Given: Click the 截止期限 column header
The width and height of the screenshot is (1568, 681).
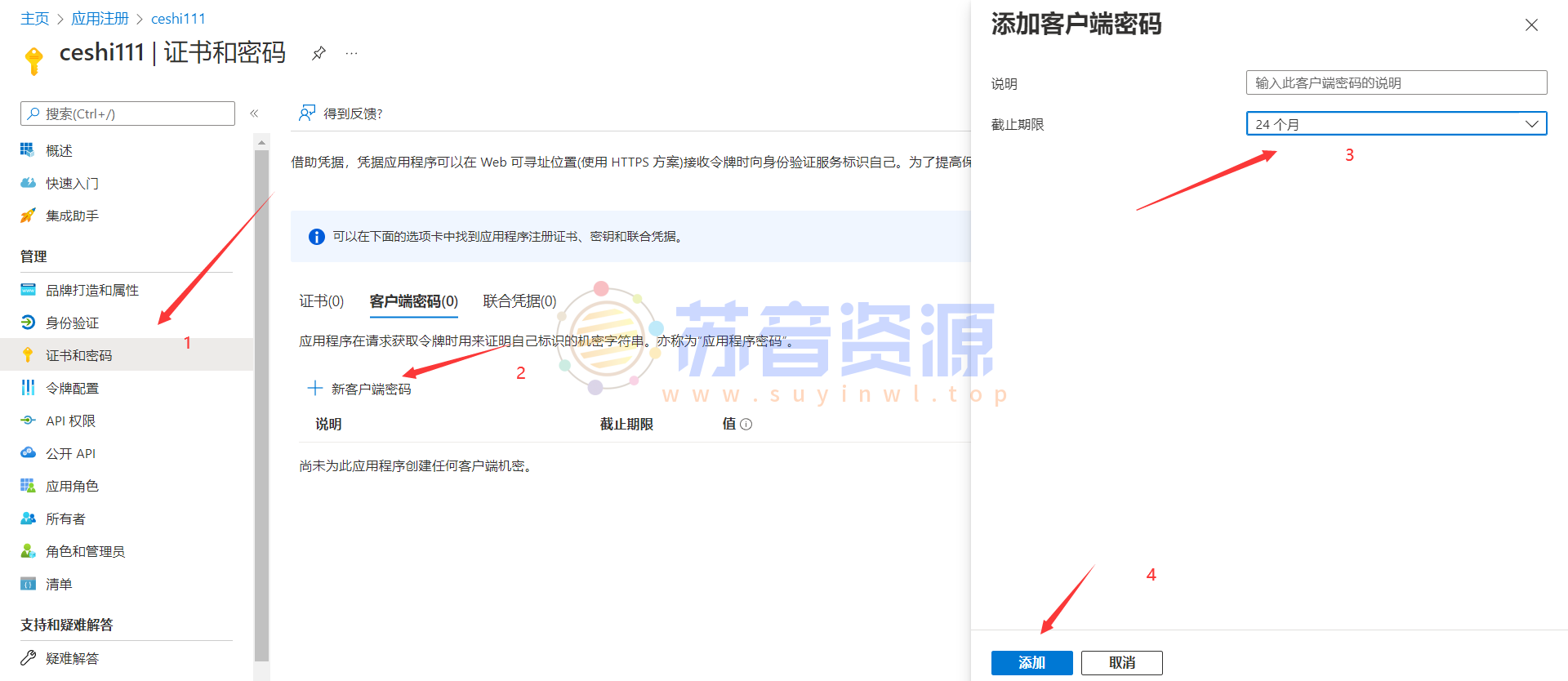Looking at the screenshot, I should click(626, 424).
